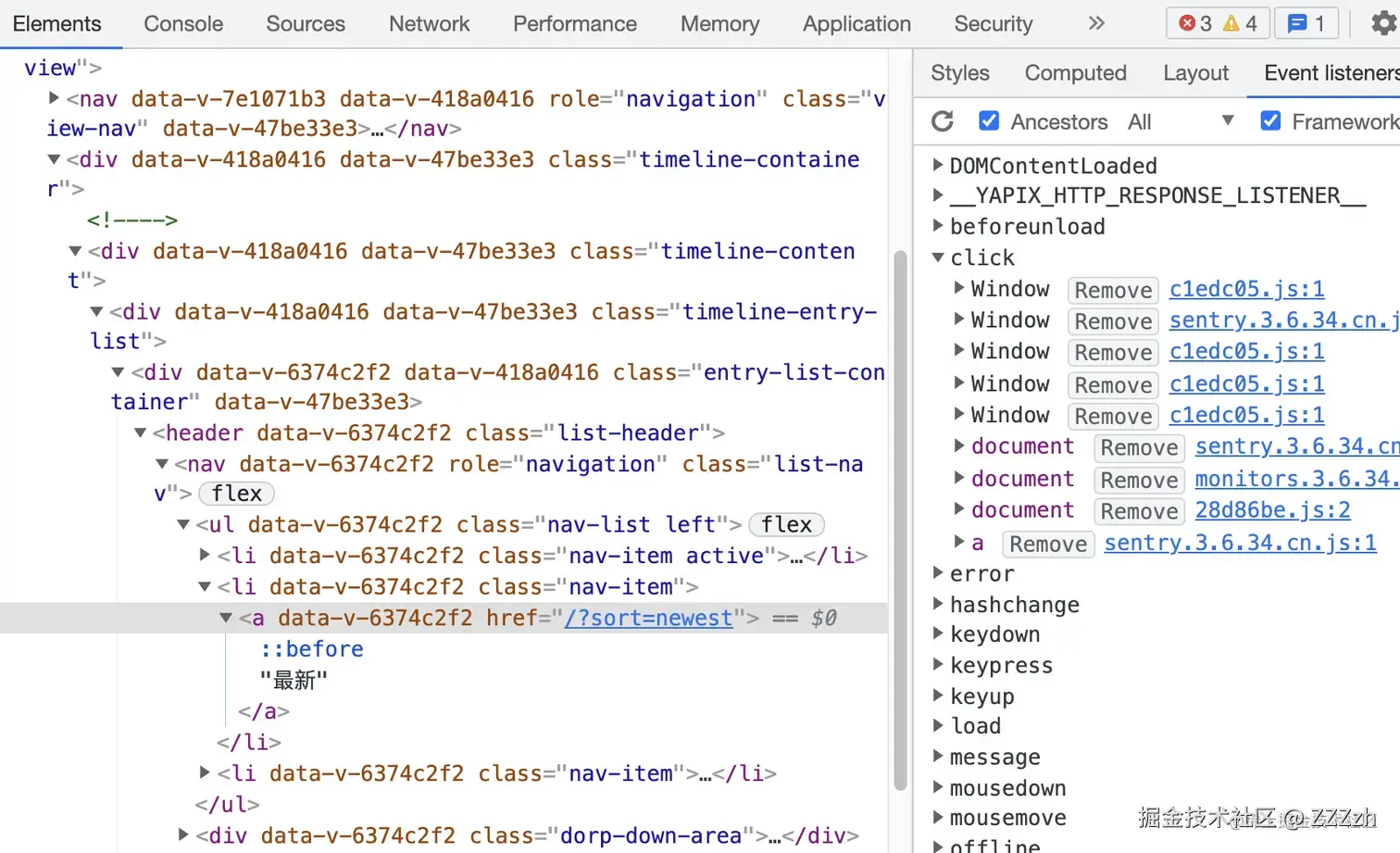Click the red errors count badge
The image size is (1400, 853).
tap(1194, 23)
